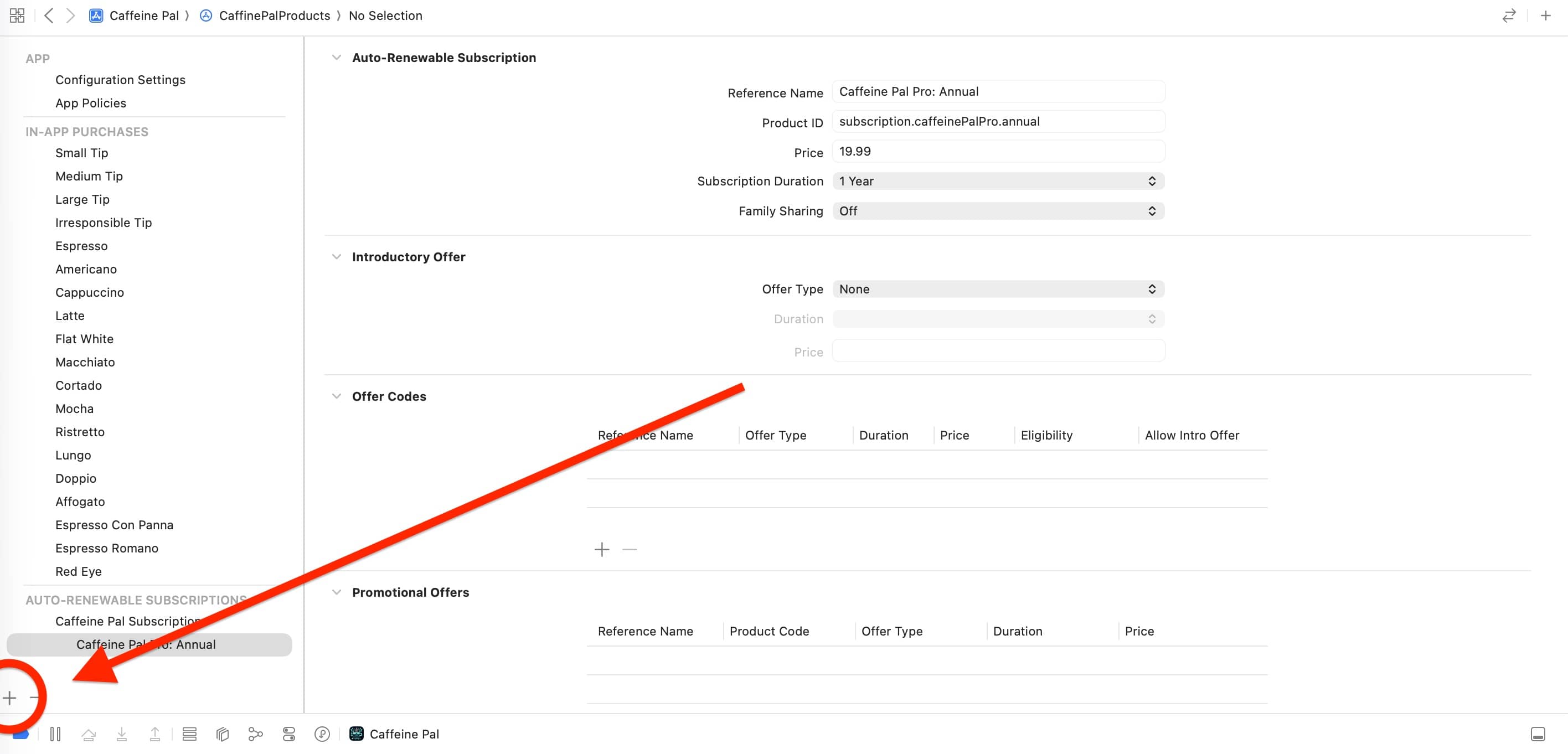
Task: Click the introductory offer Price field
Action: pos(998,350)
